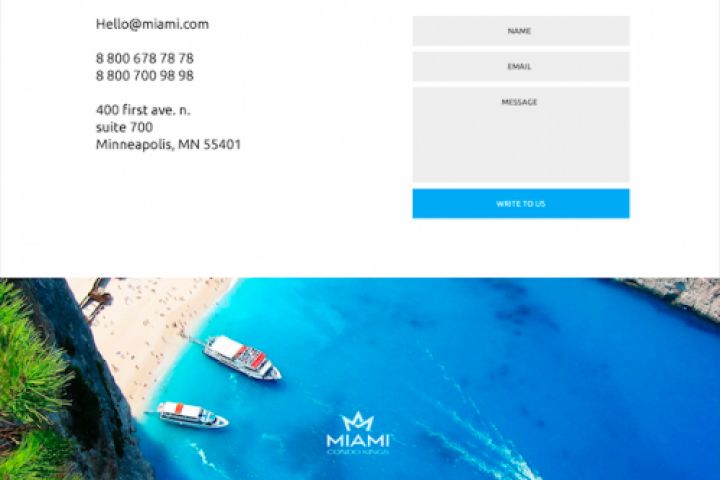Select the 400 first ave. n. address line

point(143,110)
